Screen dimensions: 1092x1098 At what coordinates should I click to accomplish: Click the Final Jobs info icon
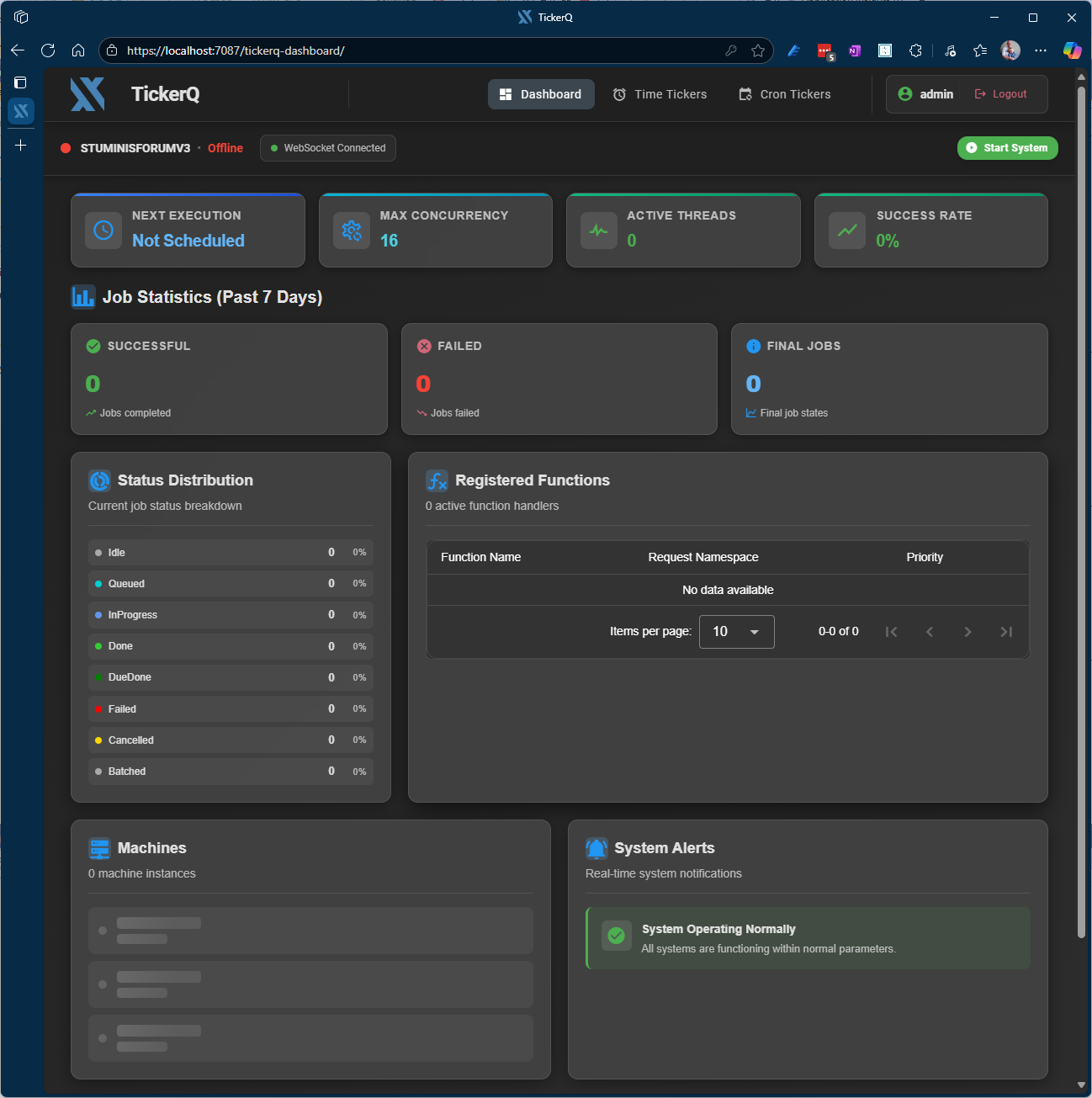[x=751, y=345]
